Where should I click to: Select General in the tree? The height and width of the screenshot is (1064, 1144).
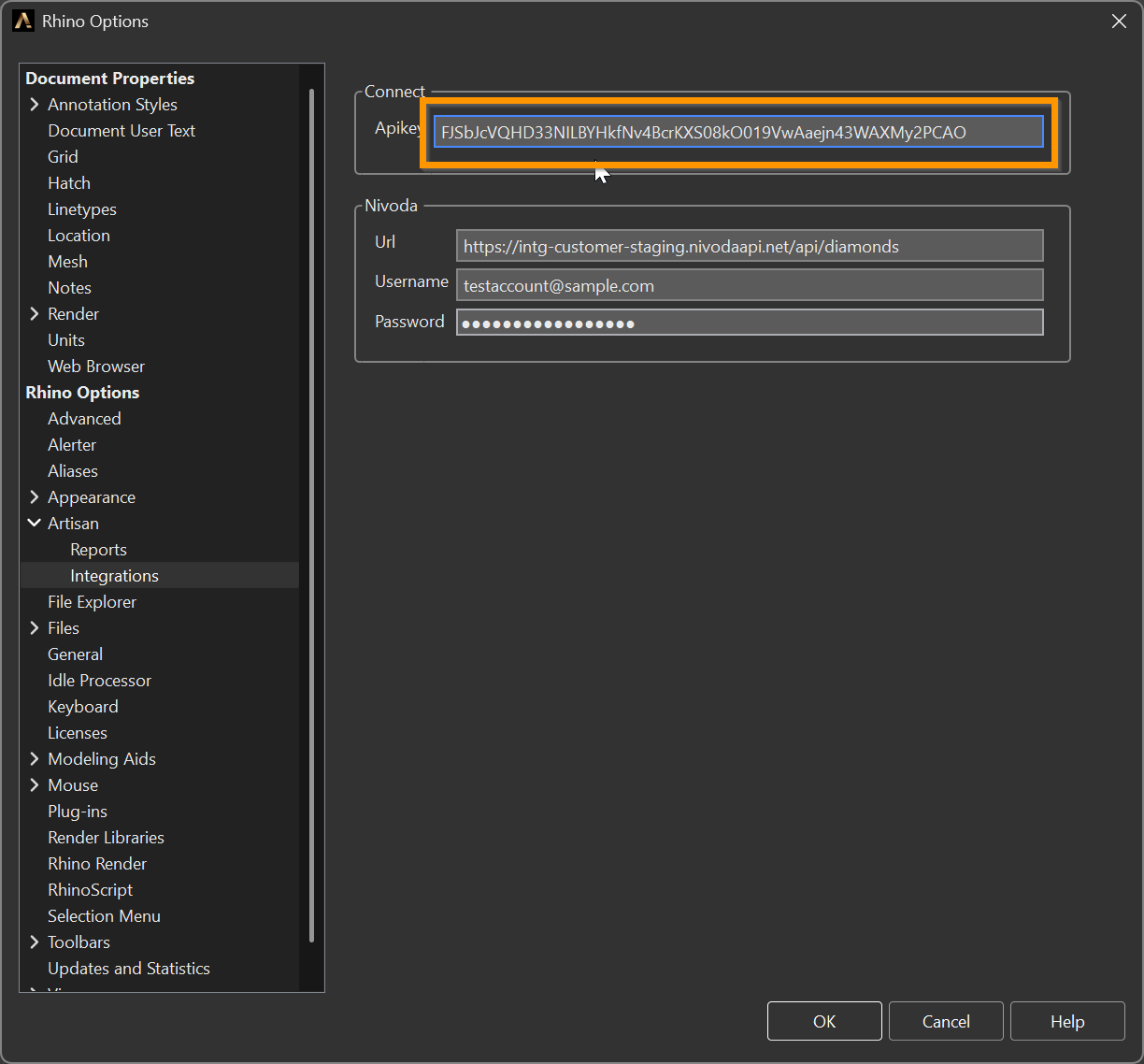[x=75, y=654]
